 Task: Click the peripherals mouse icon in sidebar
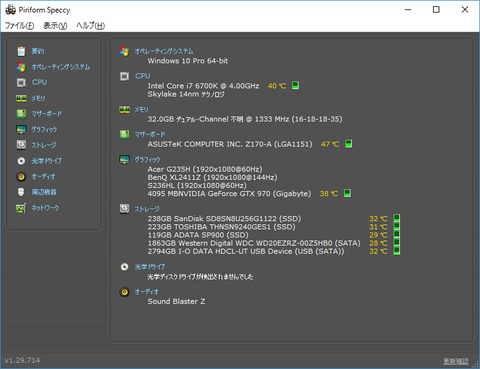point(21,192)
